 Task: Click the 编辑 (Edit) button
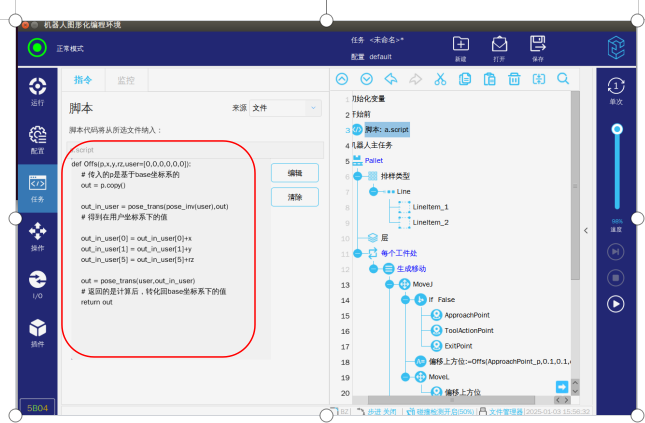pyautogui.click(x=295, y=173)
